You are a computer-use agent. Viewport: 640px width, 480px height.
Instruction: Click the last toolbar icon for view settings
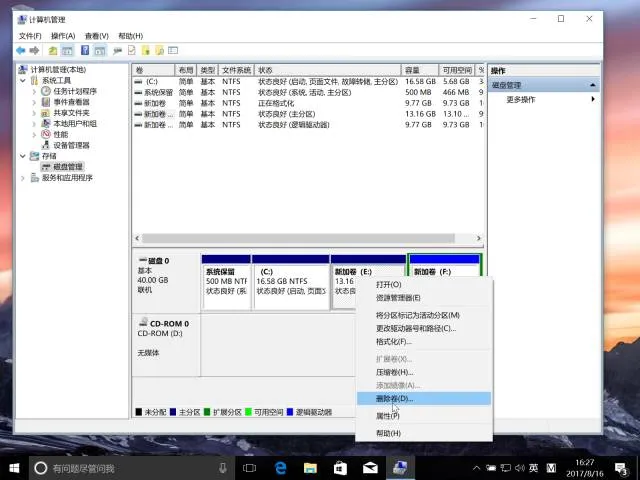click(173, 50)
